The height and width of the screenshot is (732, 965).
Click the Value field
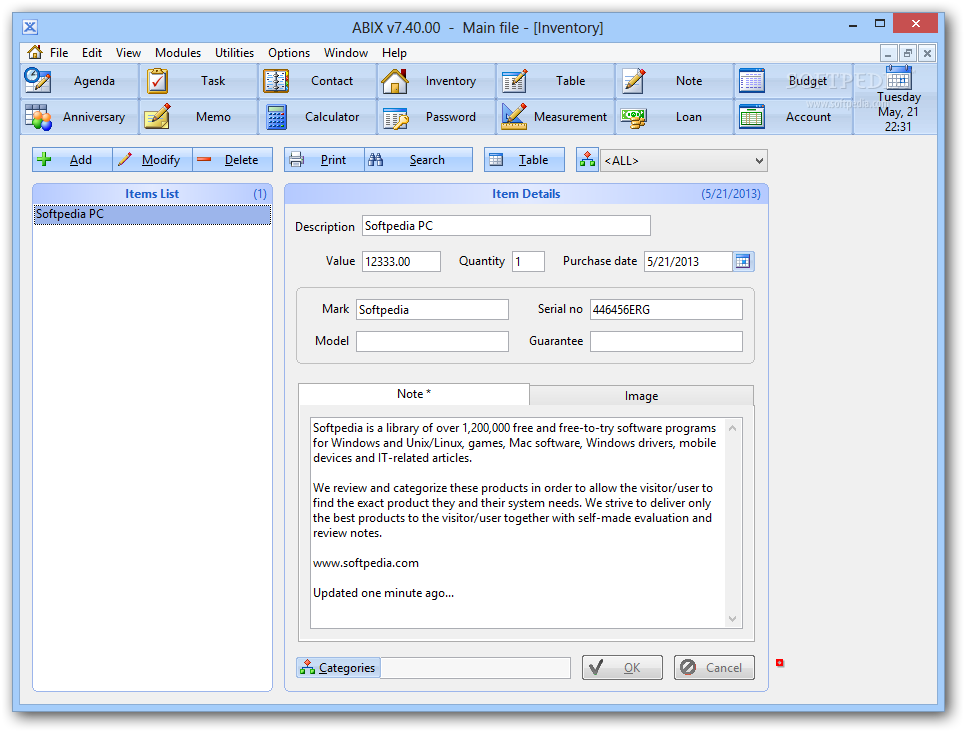(x=401, y=262)
